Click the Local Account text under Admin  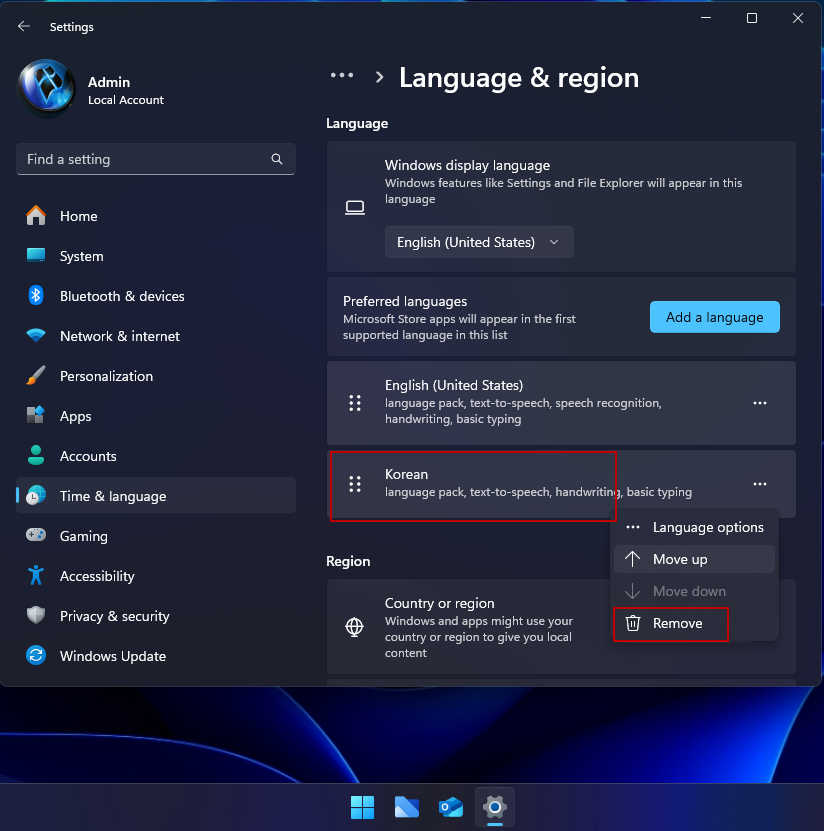coord(126,100)
